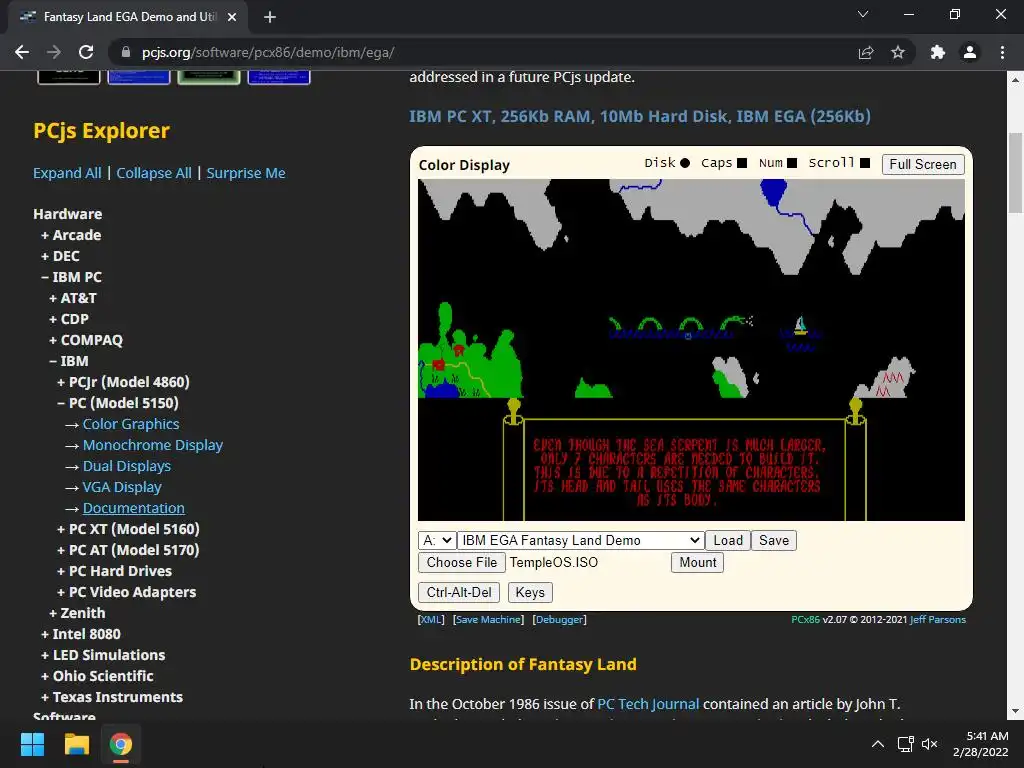The height and width of the screenshot is (768, 1024).
Task: Click the Surprise Me link
Action: 246,173
